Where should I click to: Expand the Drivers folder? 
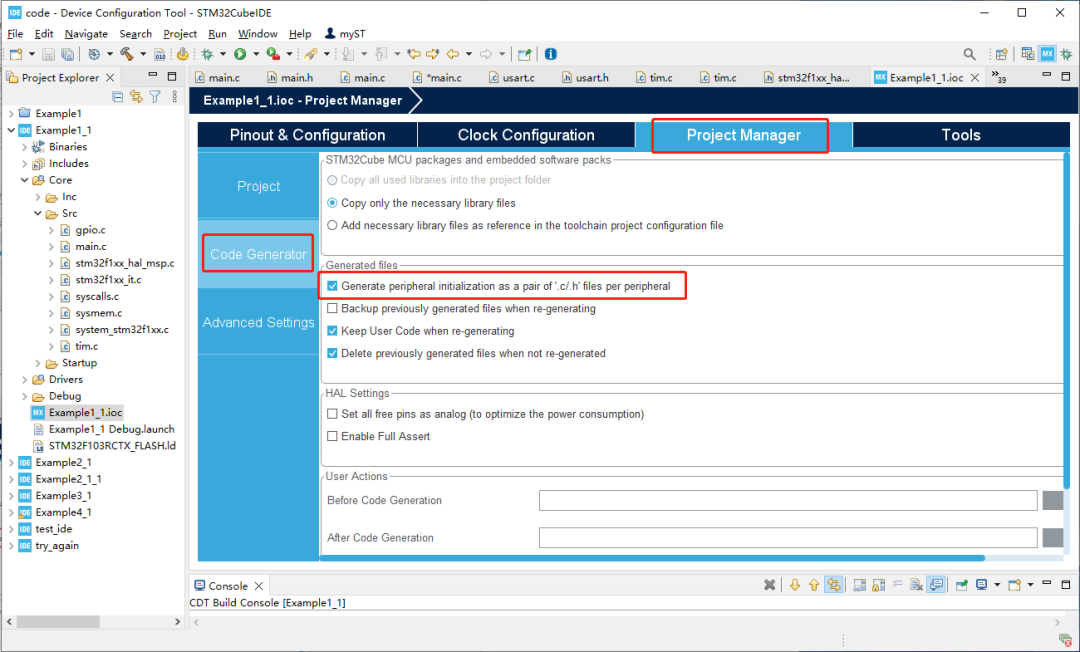25,379
